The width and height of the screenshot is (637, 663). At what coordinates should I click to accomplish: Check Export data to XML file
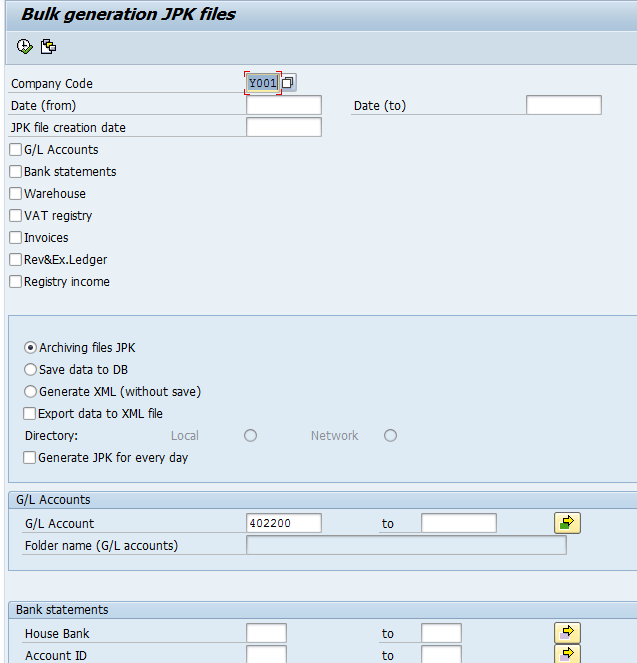click(30, 414)
